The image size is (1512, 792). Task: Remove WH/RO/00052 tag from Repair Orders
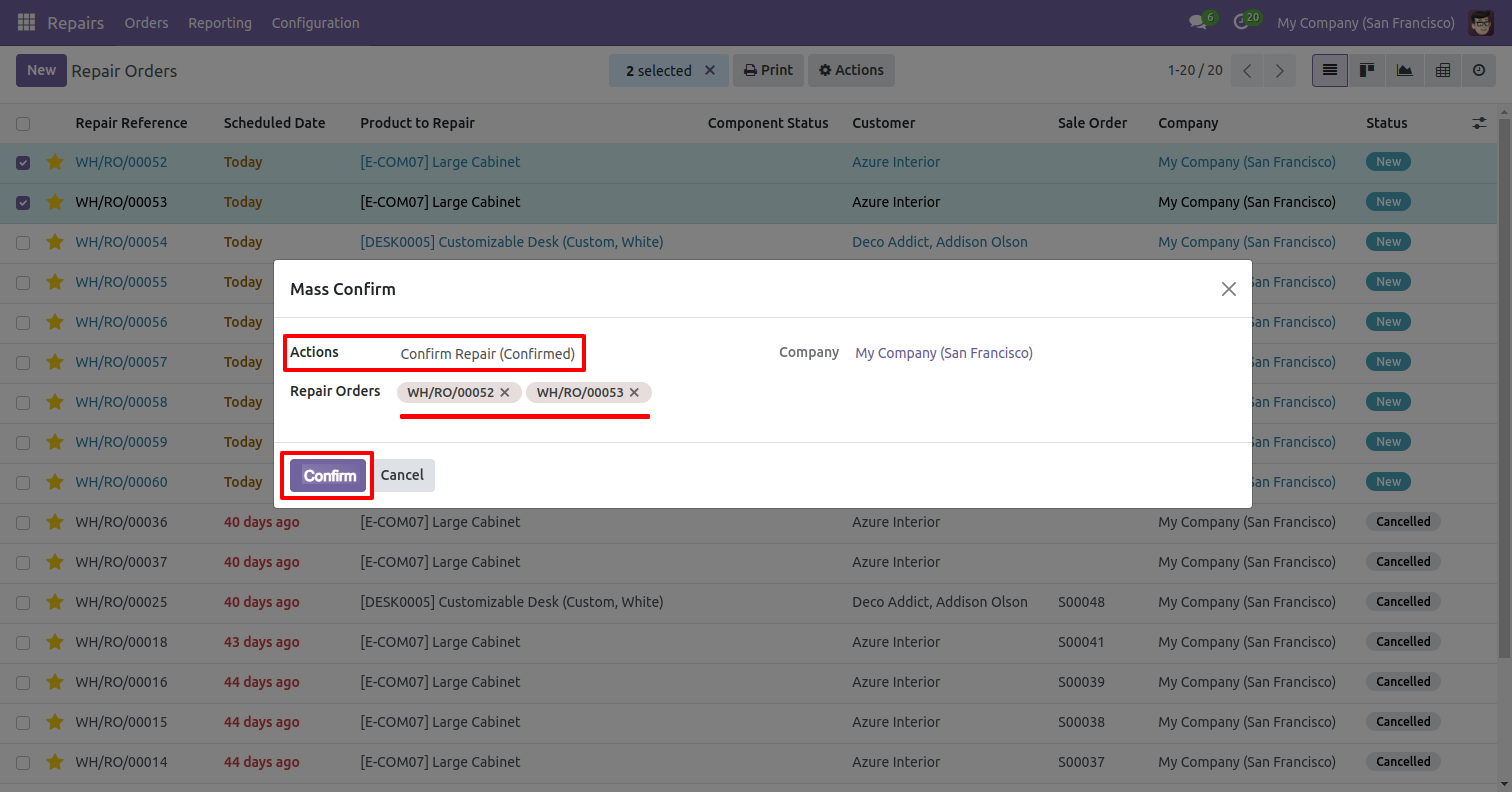tap(505, 392)
